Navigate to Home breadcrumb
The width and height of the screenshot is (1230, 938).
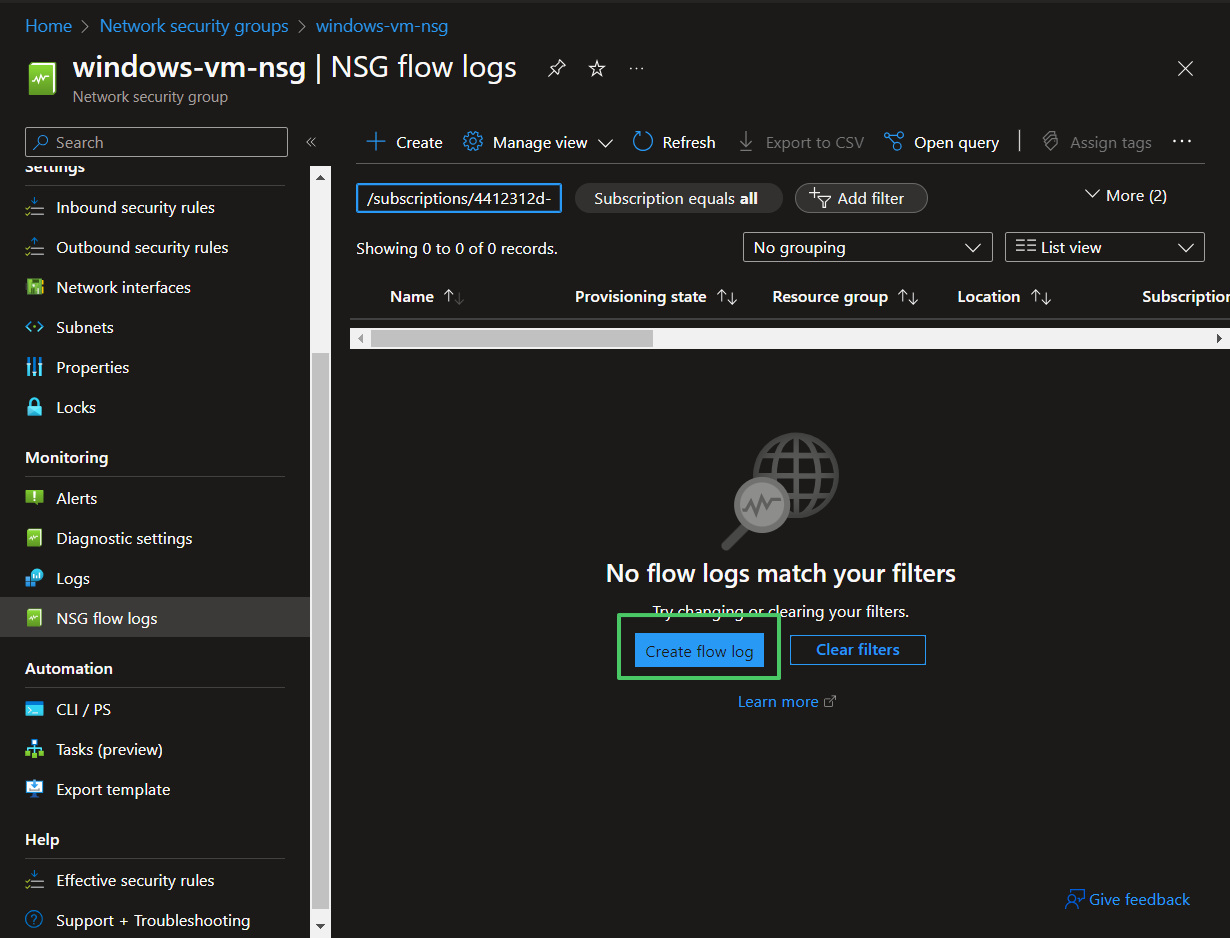tap(48, 26)
